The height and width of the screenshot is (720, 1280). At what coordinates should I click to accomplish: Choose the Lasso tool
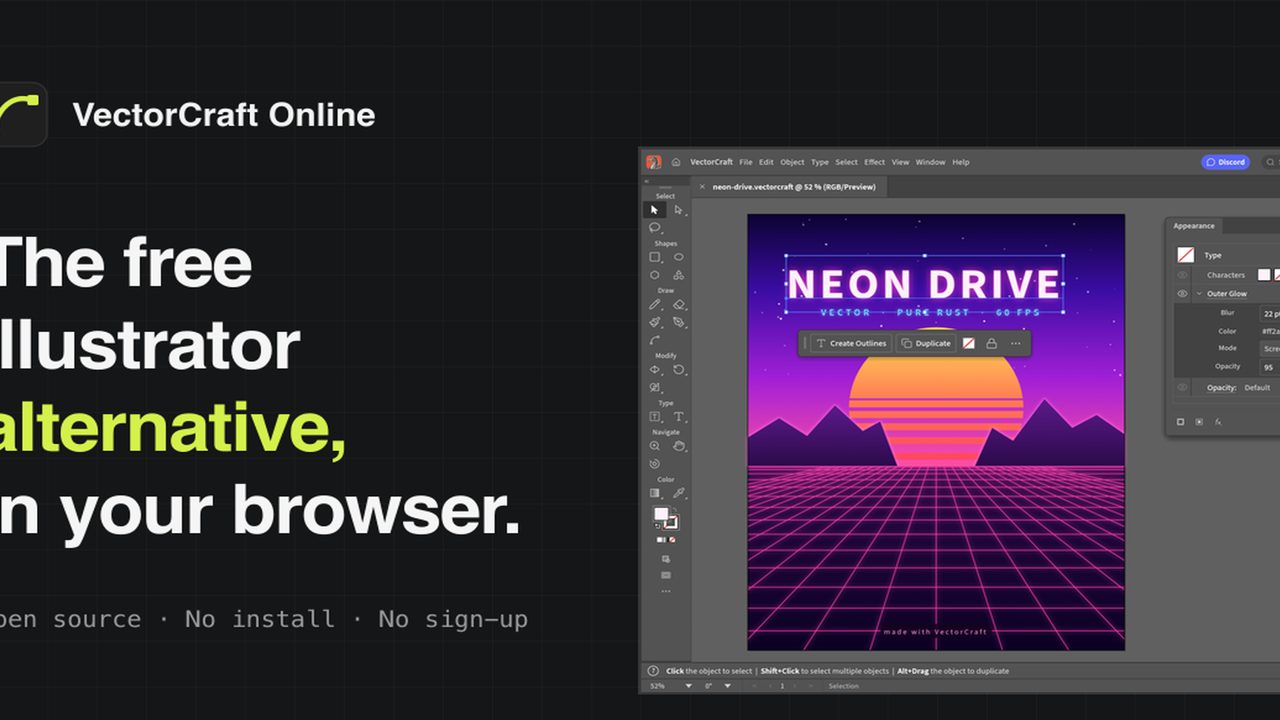click(x=655, y=227)
